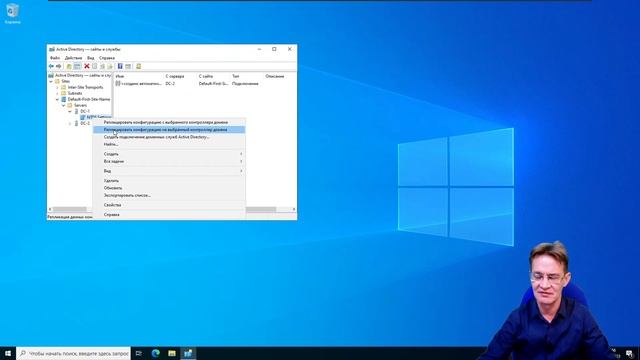Click the Refresh toolbar icon
This screenshot has height=360, width=640.
pos(102,66)
